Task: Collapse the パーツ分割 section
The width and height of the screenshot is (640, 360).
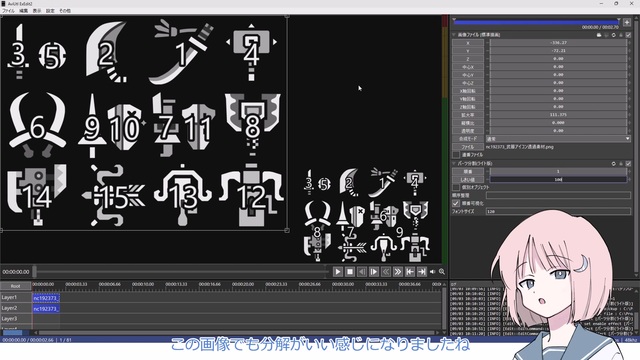Action: tap(454, 163)
